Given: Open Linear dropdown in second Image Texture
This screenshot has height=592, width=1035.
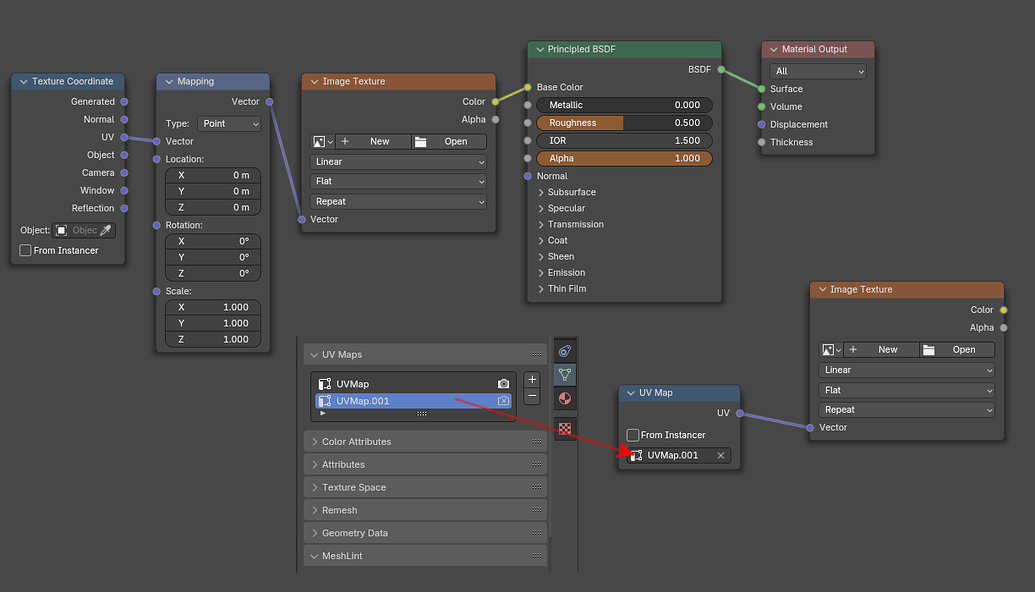Looking at the screenshot, I should tap(906, 370).
